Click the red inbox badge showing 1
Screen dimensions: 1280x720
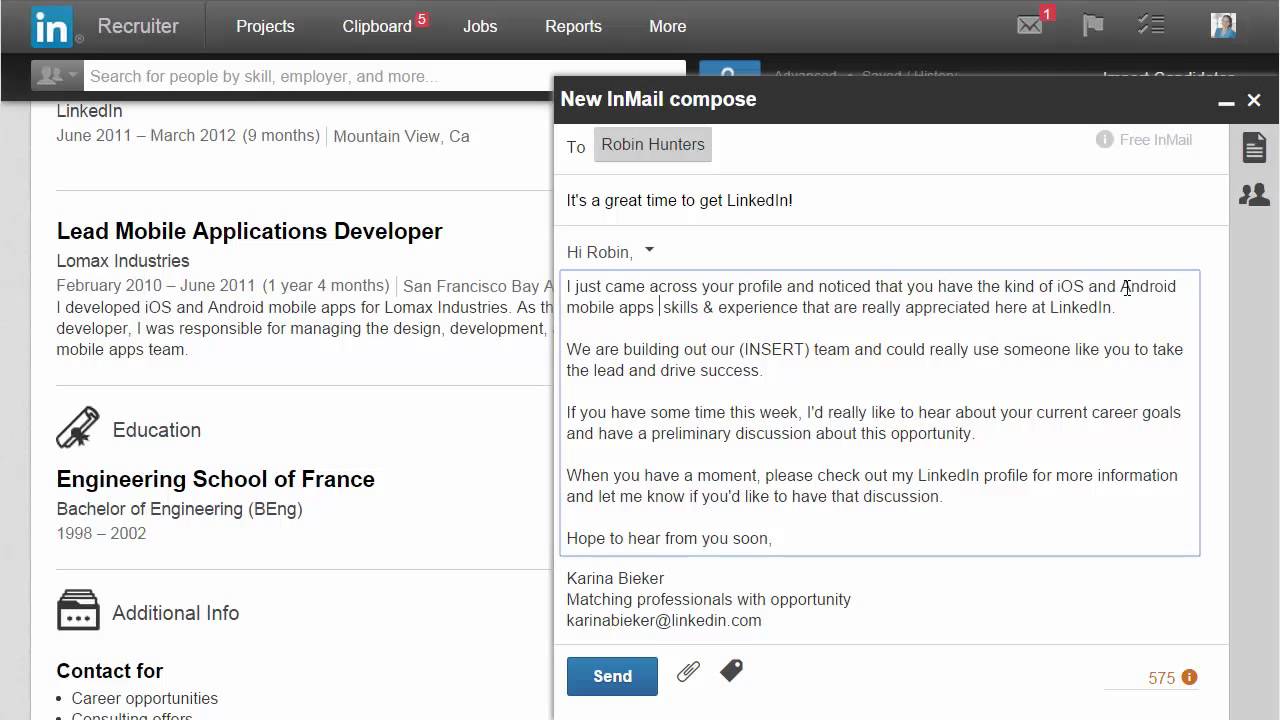1047,13
